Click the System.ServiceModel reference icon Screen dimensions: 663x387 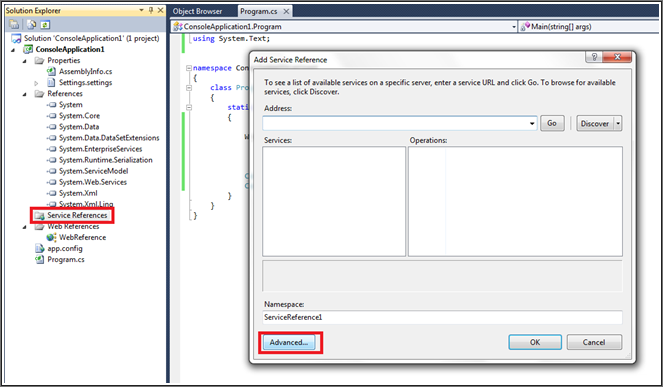[x=51, y=171]
